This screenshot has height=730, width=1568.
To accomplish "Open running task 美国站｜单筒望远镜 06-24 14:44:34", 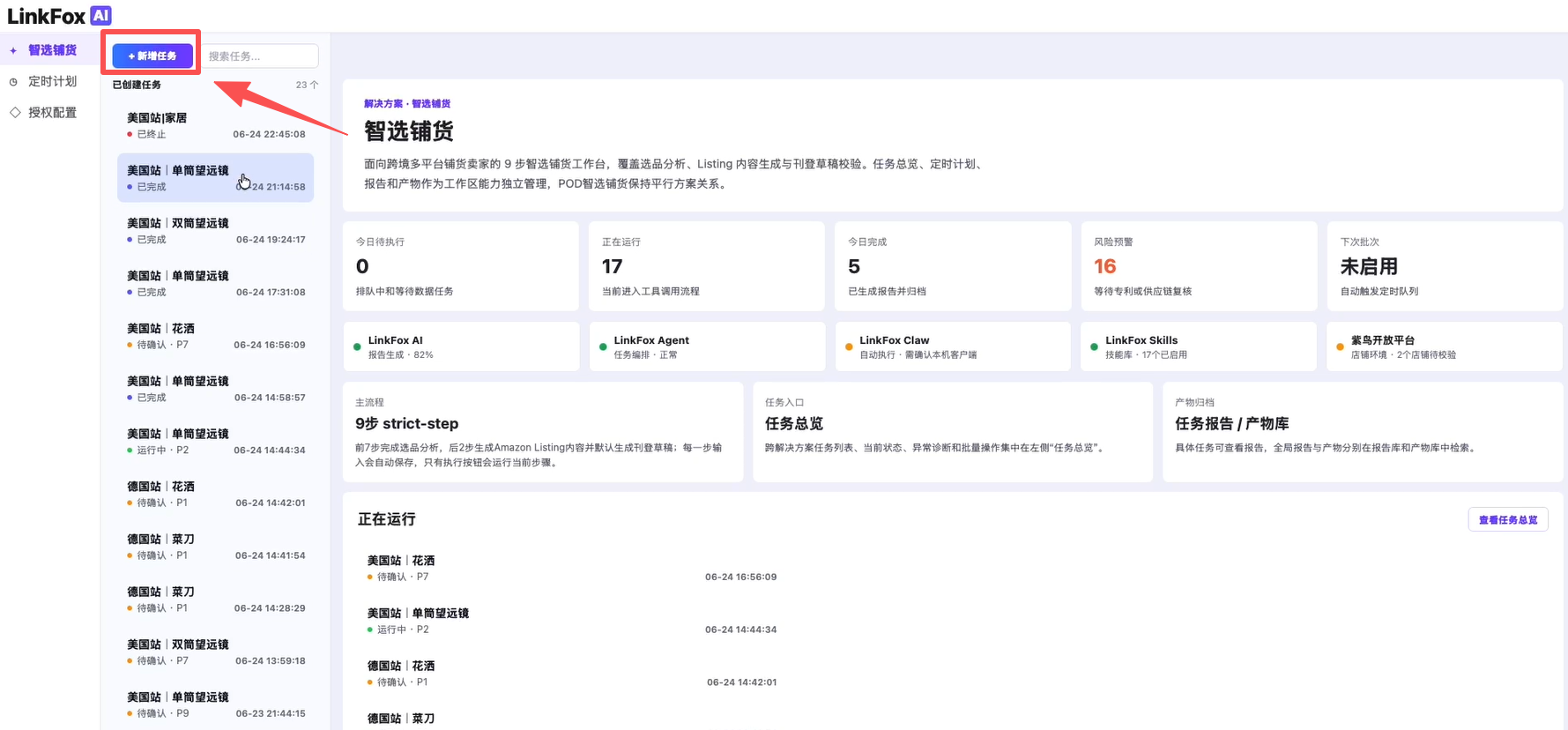I will [x=573, y=621].
